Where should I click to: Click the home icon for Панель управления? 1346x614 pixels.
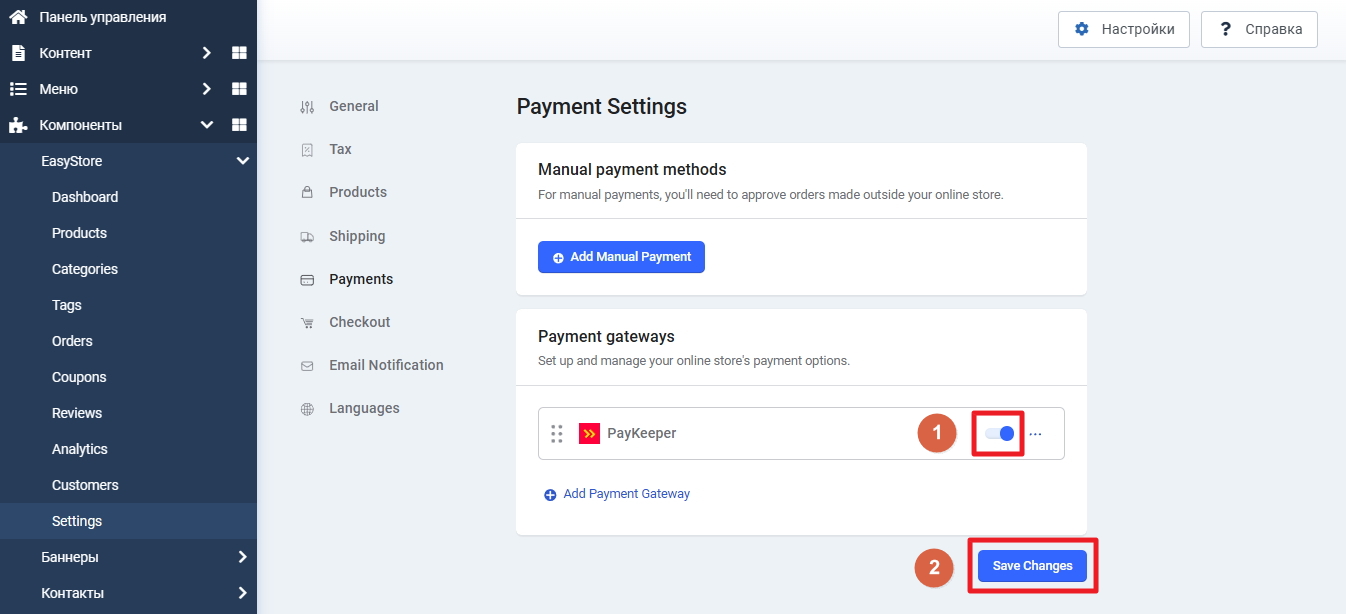click(x=18, y=17)
